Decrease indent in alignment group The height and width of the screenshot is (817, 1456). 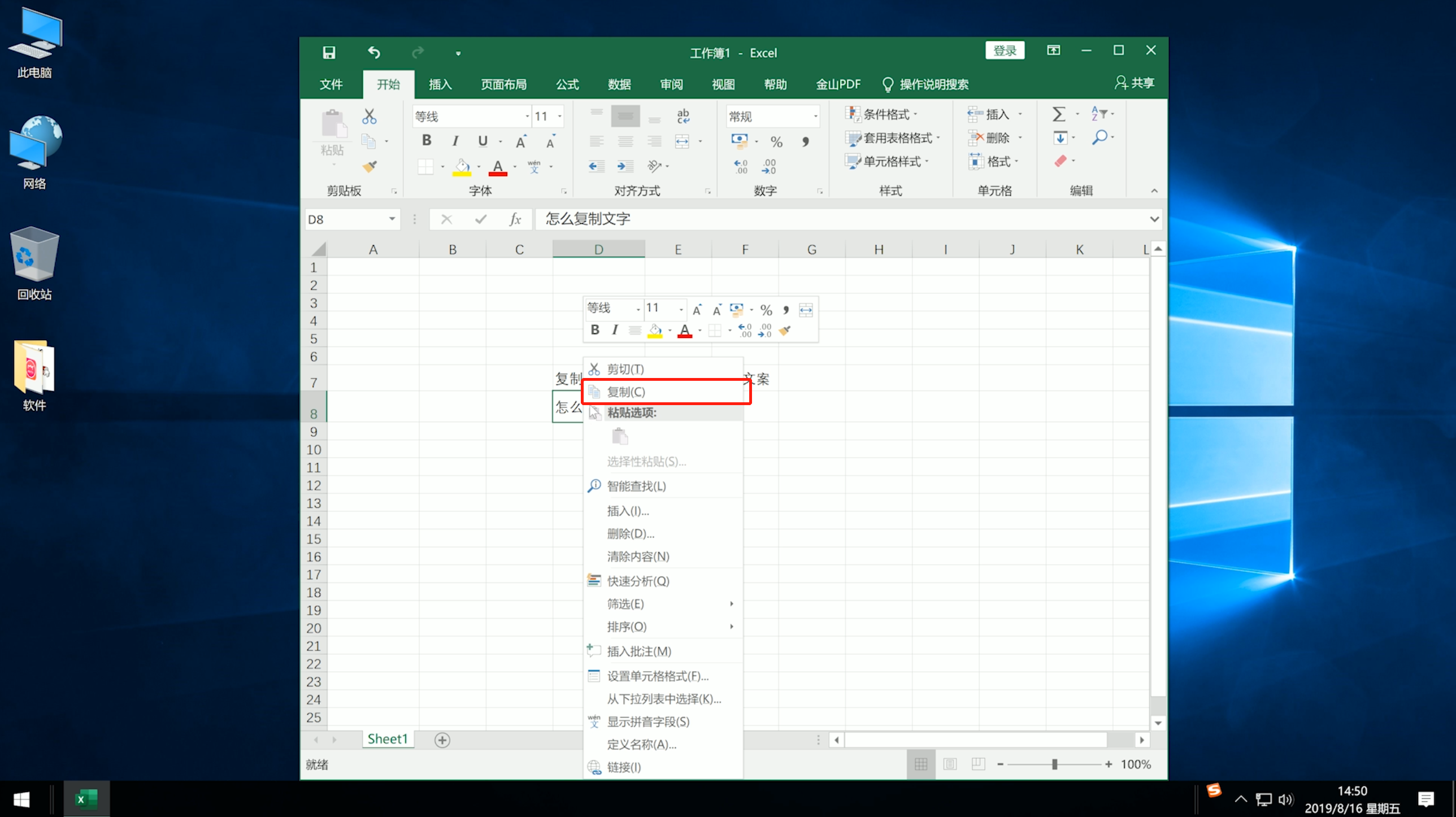pyautogui.click(x=596, y=166)
